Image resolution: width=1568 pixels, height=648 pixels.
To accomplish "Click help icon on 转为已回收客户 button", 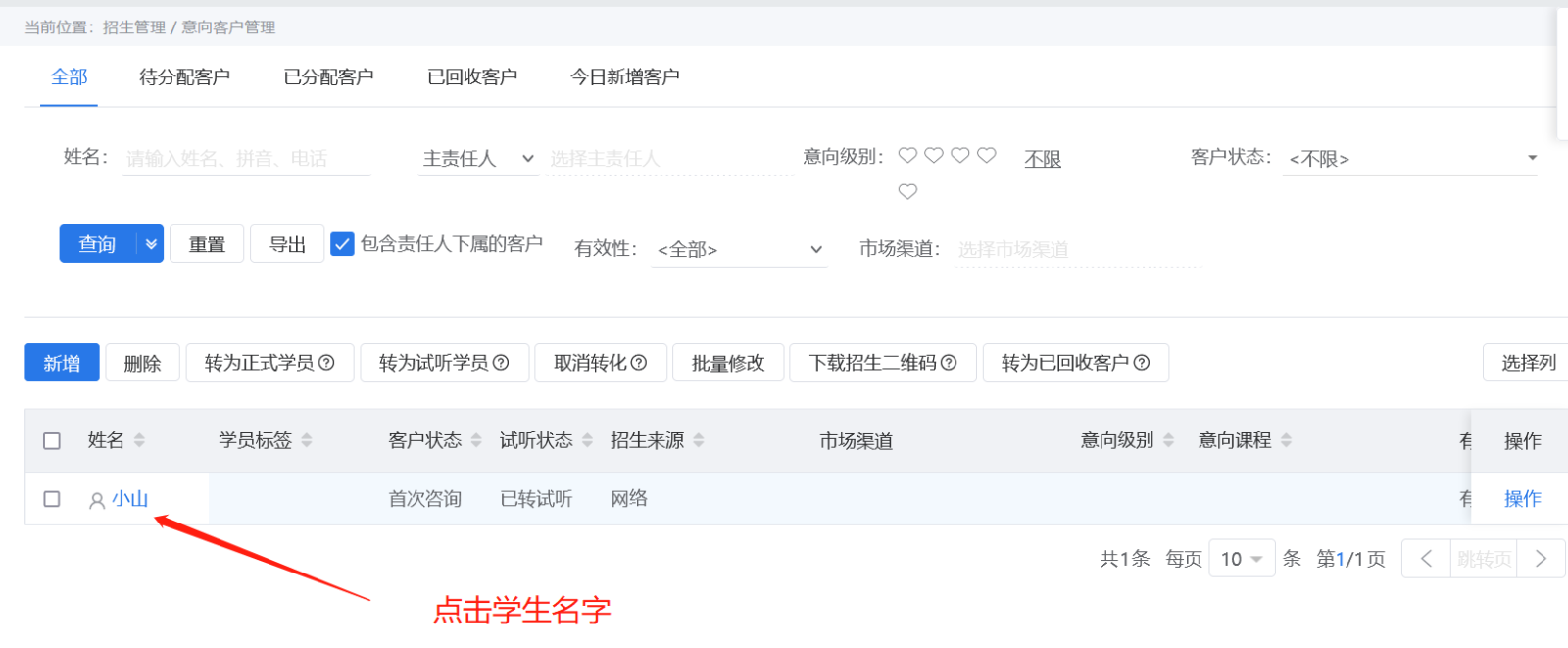I will [1142, 363].
